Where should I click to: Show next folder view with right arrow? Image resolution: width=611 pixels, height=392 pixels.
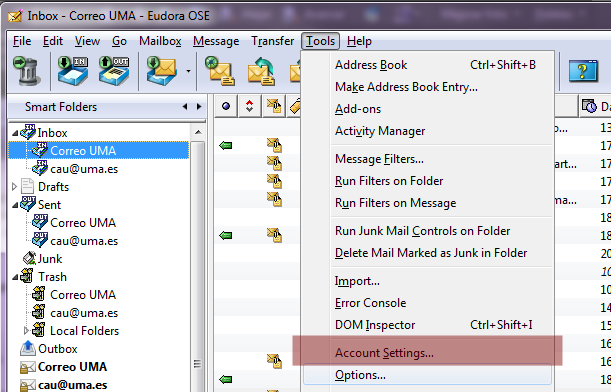(199, 106)
